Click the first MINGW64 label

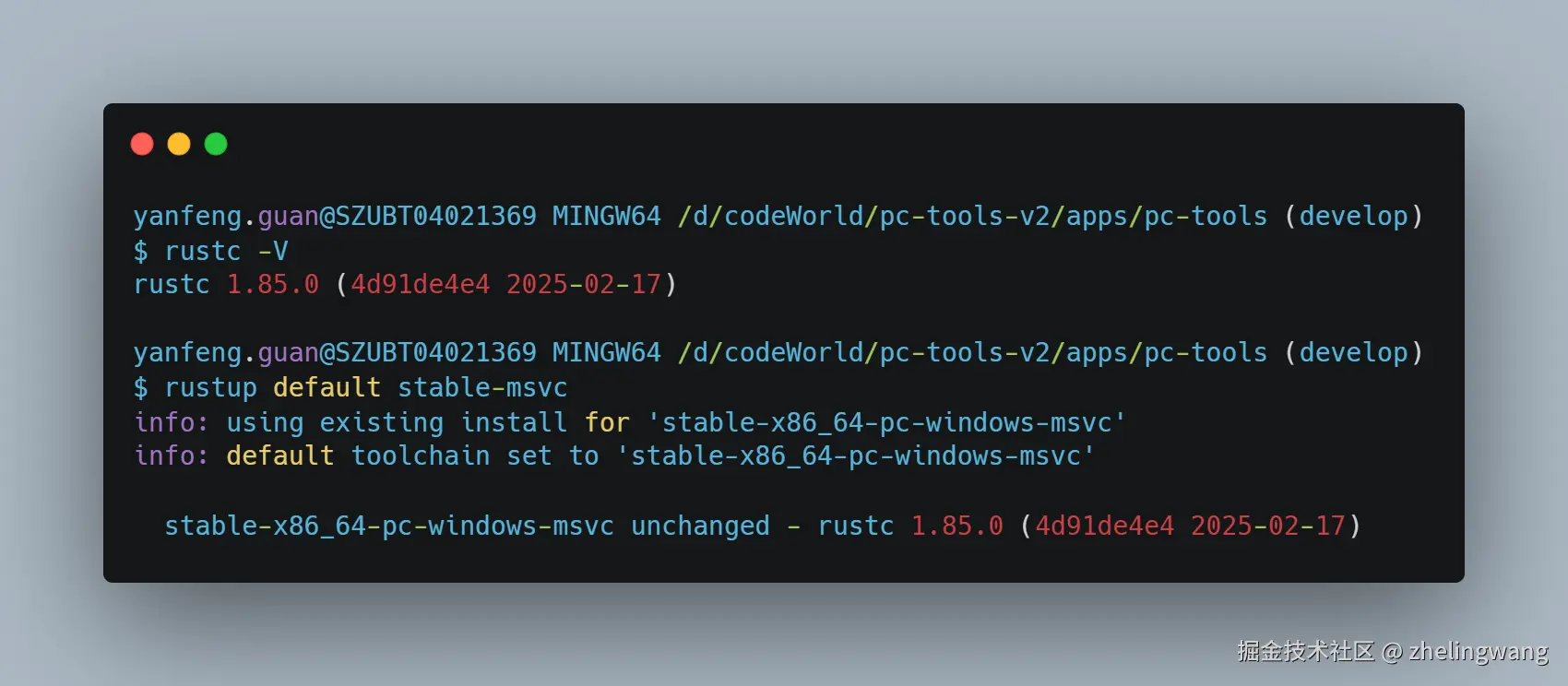tap(606, 217)
